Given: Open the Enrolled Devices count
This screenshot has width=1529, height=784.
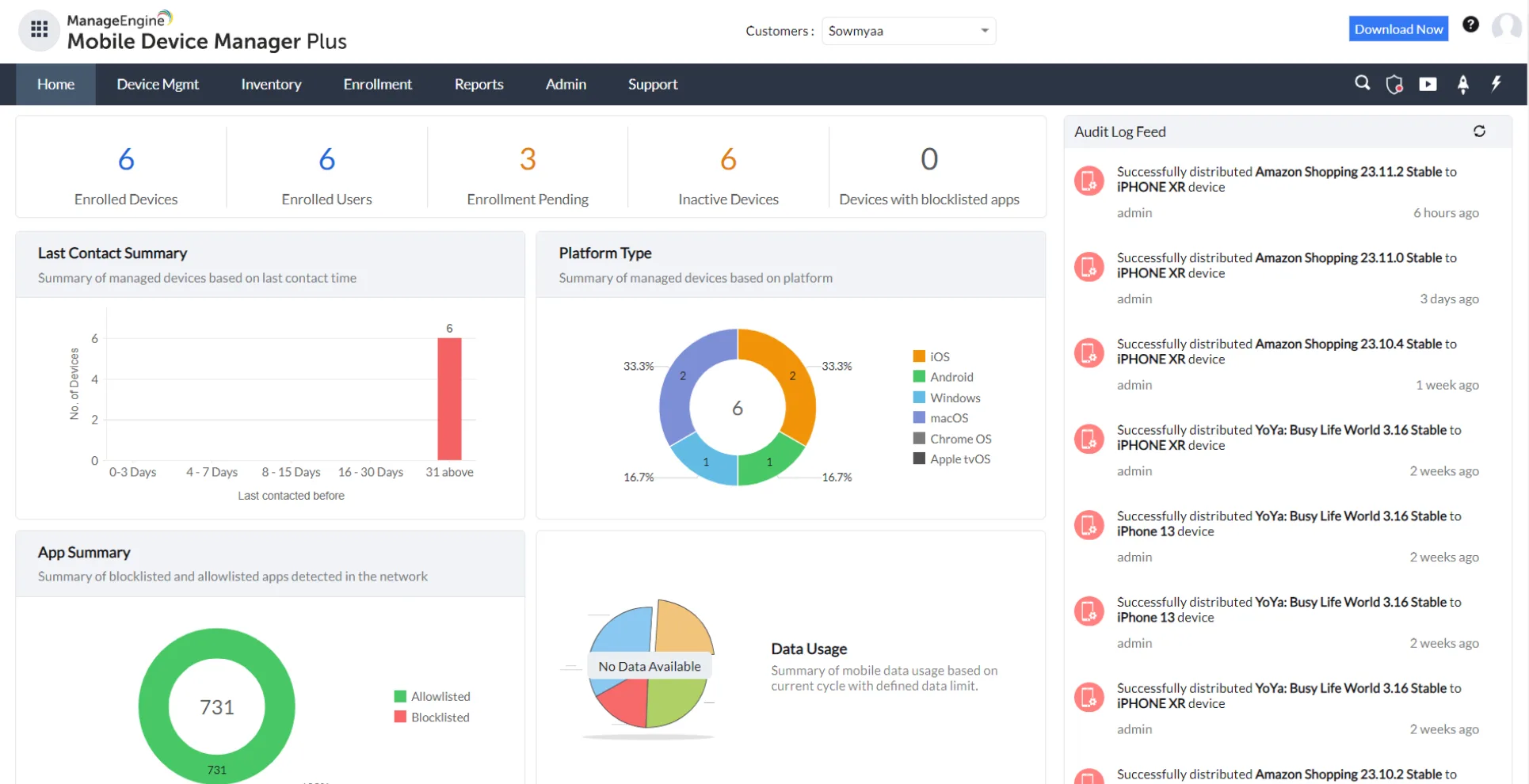Looking at the screenshot, I should pyautogui.click(x=126, y=159).
